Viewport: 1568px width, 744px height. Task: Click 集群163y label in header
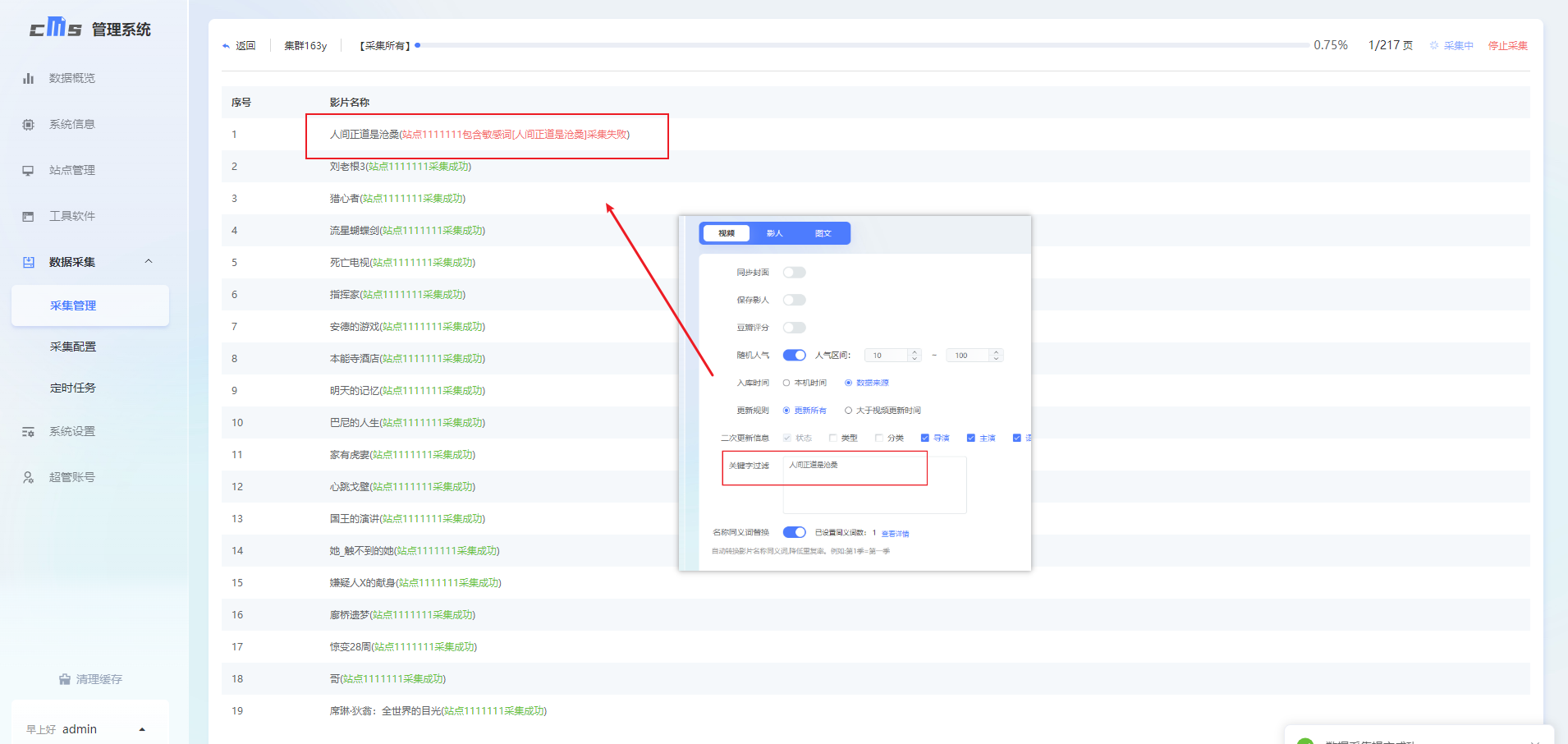[305, 45]
